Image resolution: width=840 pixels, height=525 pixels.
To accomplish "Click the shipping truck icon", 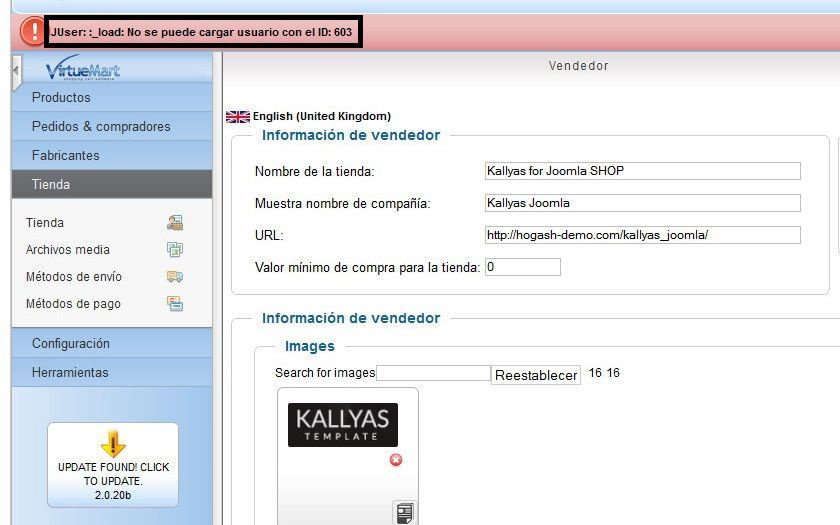I will click(175, 276).
